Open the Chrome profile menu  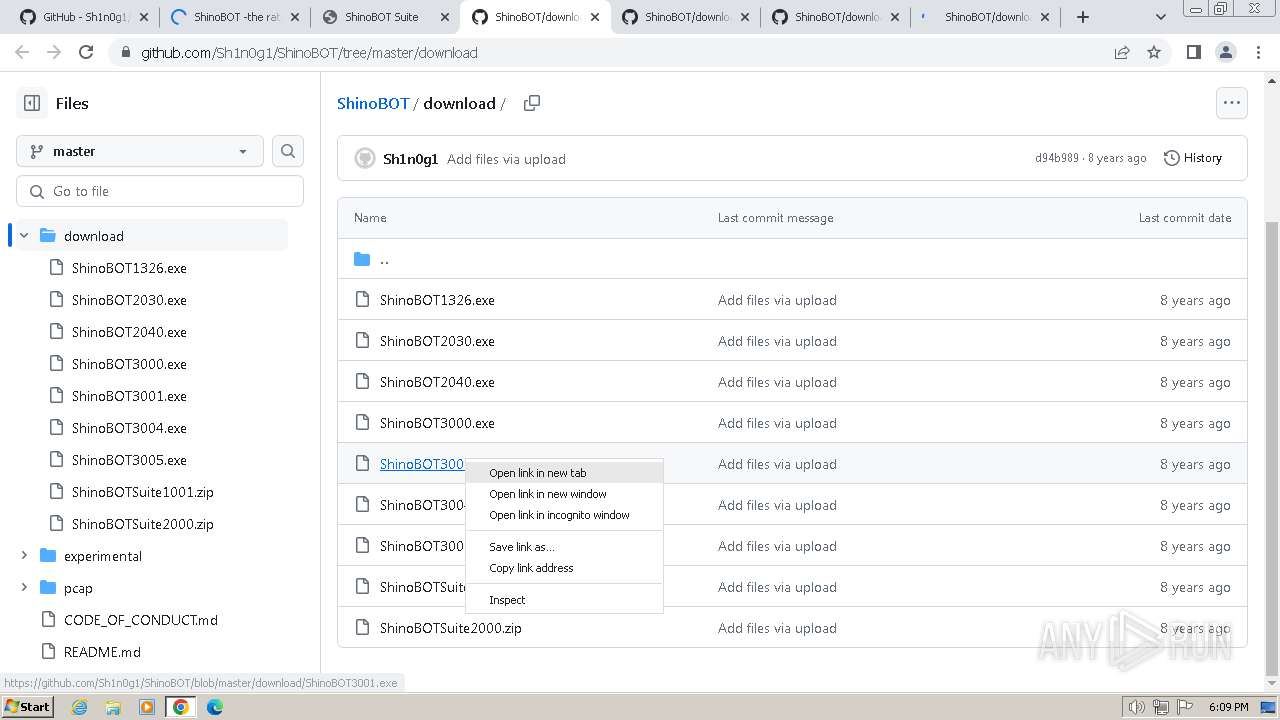pos(1225,52)
